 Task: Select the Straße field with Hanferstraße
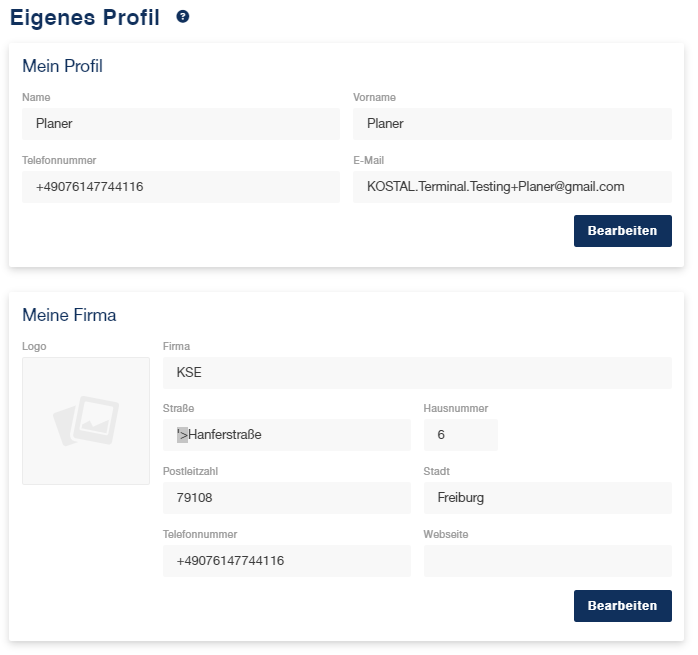click(x=287, y=435)
